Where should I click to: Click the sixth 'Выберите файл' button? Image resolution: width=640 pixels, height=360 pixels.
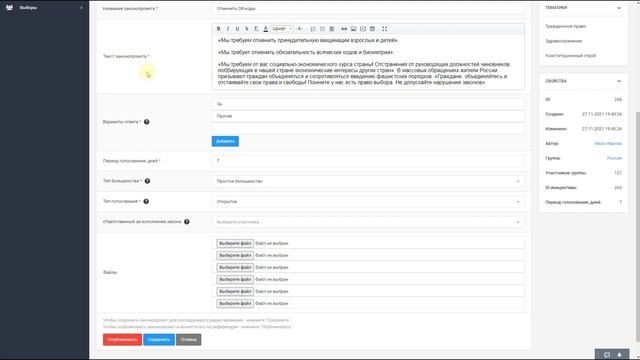coord(235,303)
